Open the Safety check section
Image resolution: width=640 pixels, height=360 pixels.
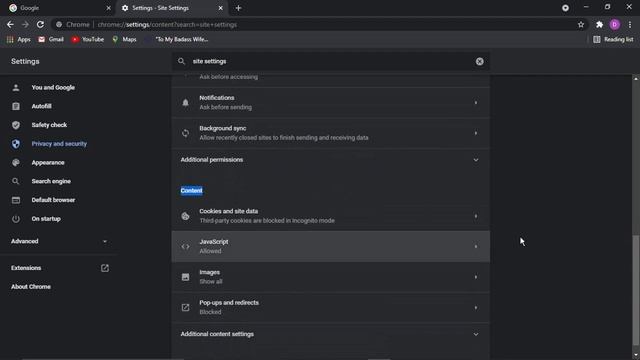(49, 125)
